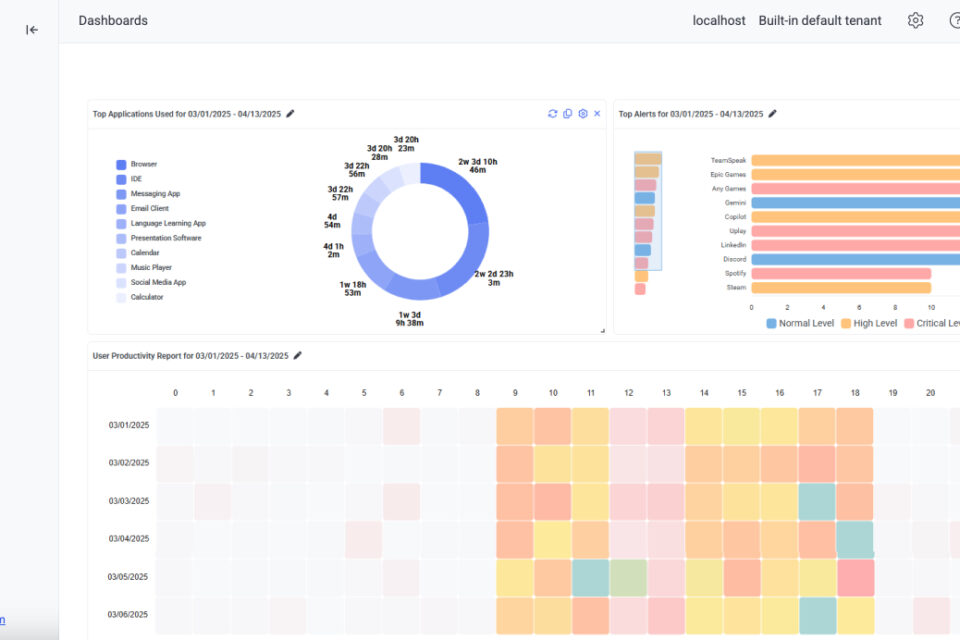Viewport: 960px width, 640px height.
Task: Open the Dashboards page heading
Action: tap(113, 21)
